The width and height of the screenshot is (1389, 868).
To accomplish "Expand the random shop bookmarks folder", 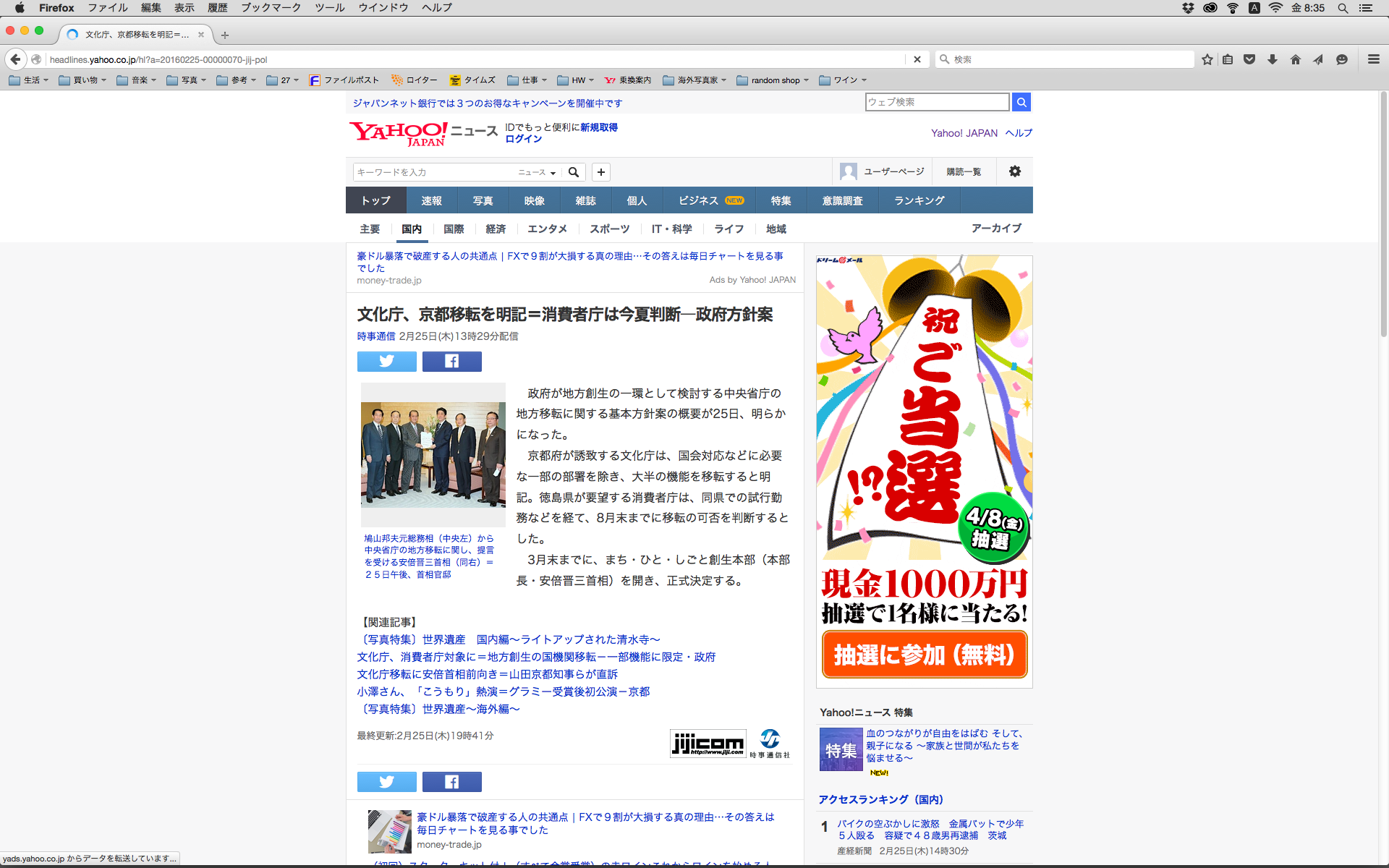I will tap(773, 80).
